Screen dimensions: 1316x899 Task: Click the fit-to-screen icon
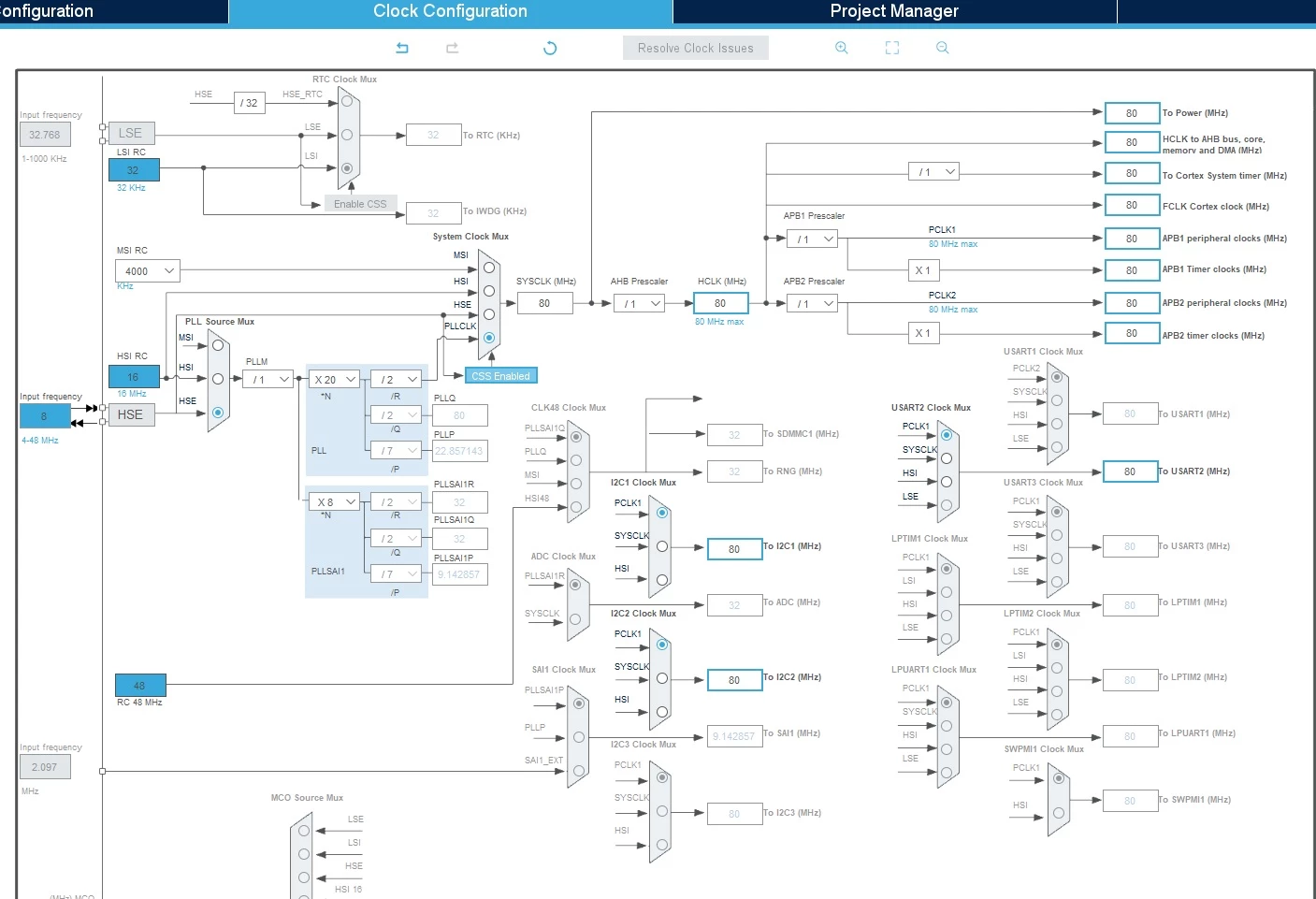(x=892, y=48)
